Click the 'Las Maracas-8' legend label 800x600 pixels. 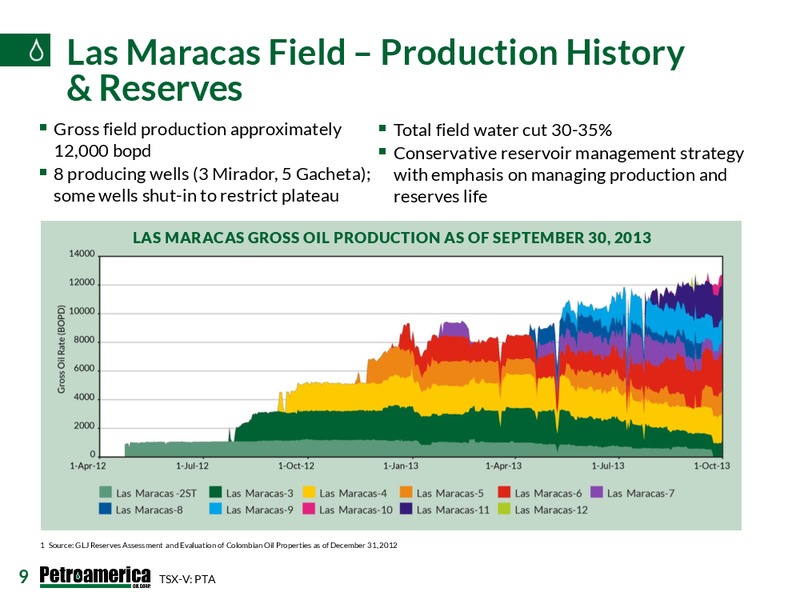tap(149, 510)
